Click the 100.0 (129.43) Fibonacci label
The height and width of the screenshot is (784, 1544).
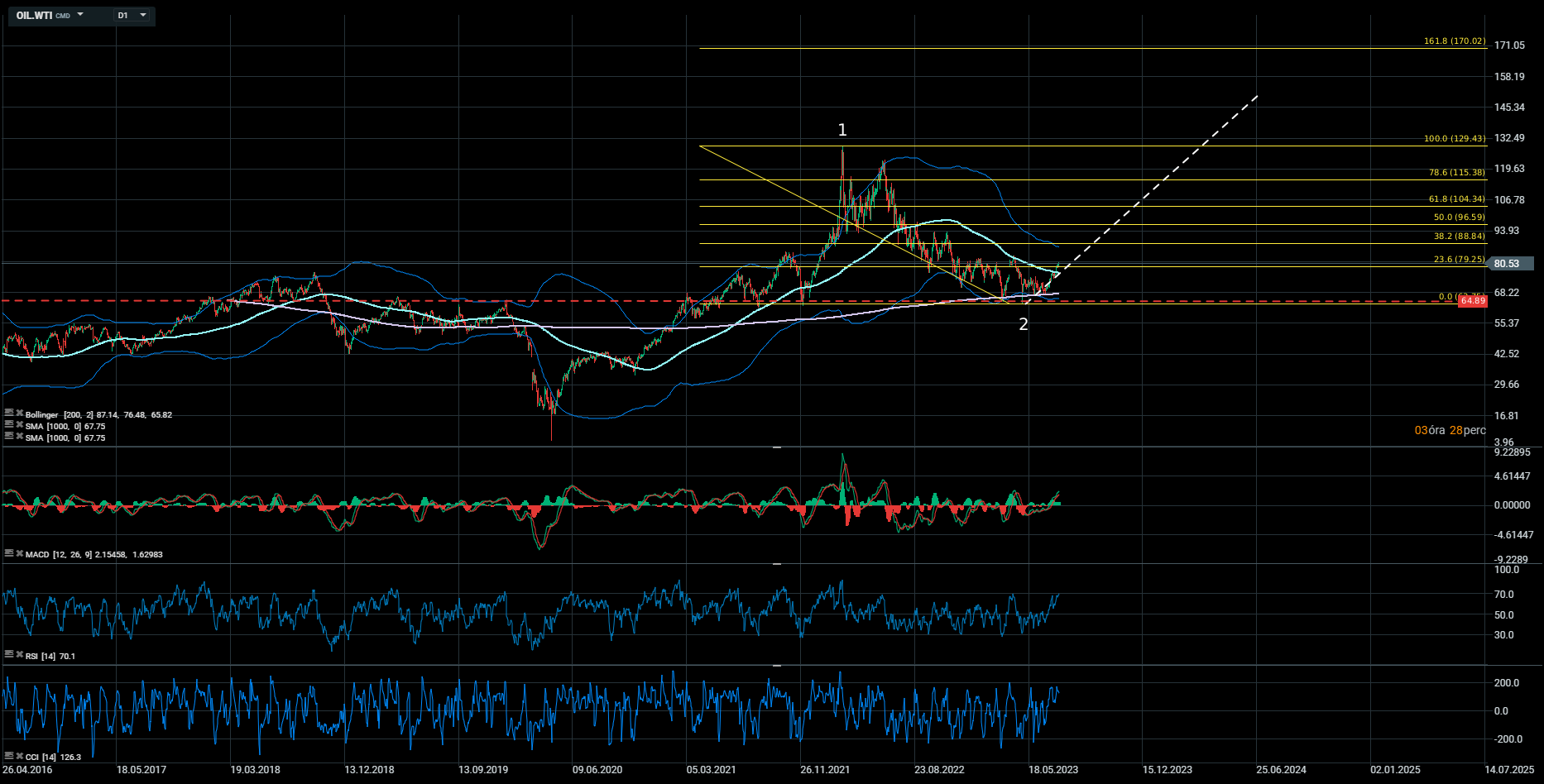point(1454,138)
